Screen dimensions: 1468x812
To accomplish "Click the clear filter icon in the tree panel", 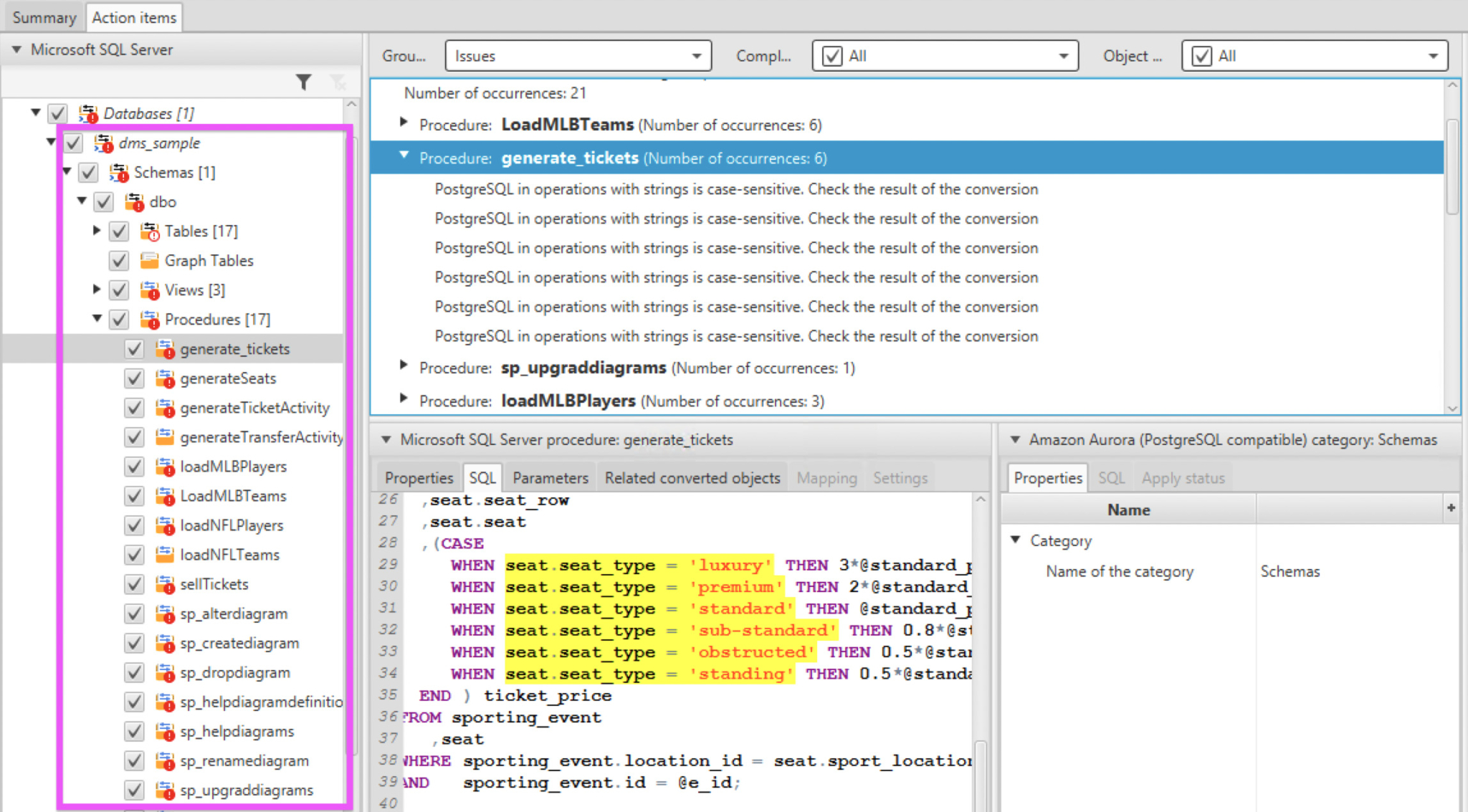I will [338, 82].
